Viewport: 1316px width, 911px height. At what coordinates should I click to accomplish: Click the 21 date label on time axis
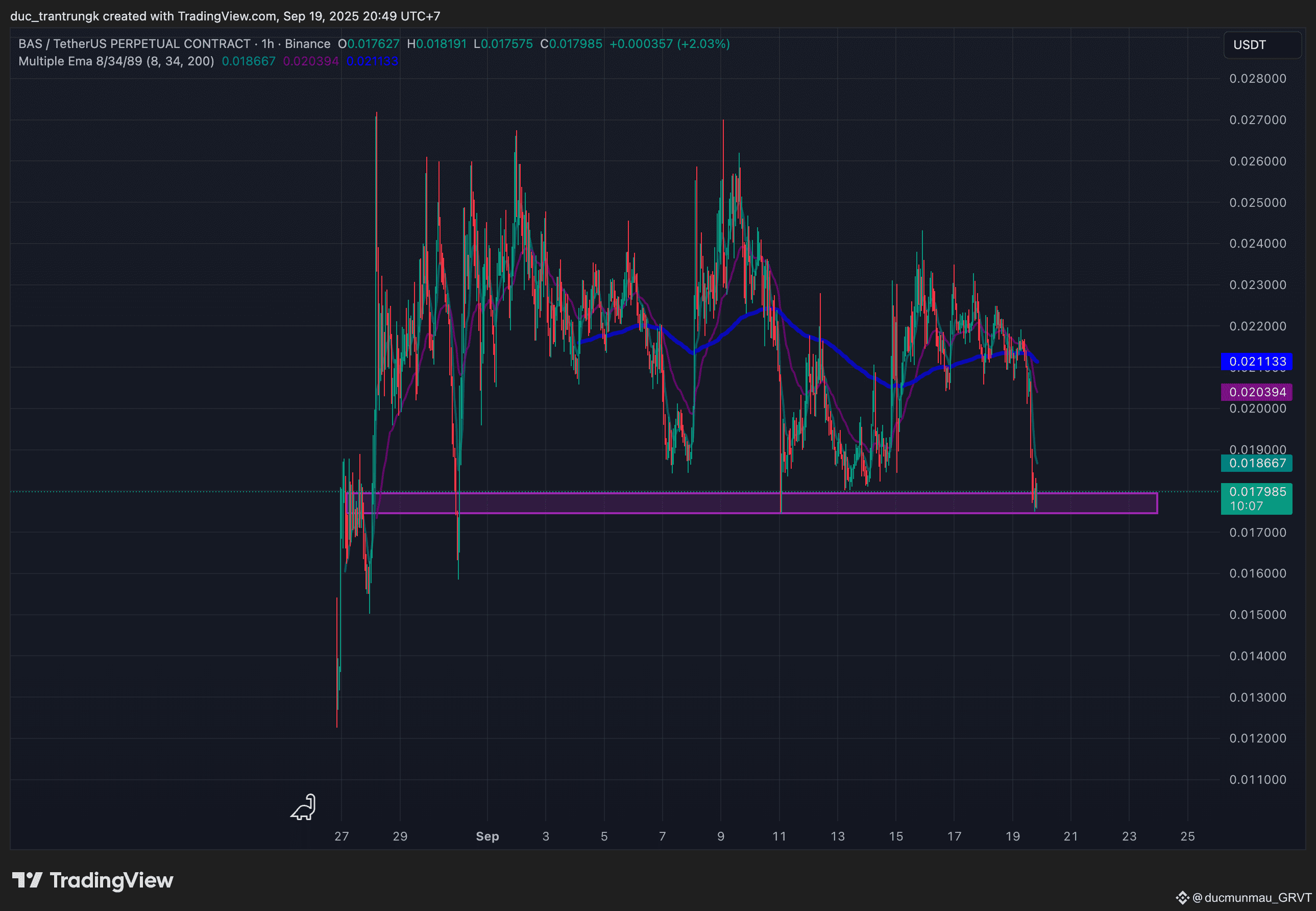coord(1071,836)
